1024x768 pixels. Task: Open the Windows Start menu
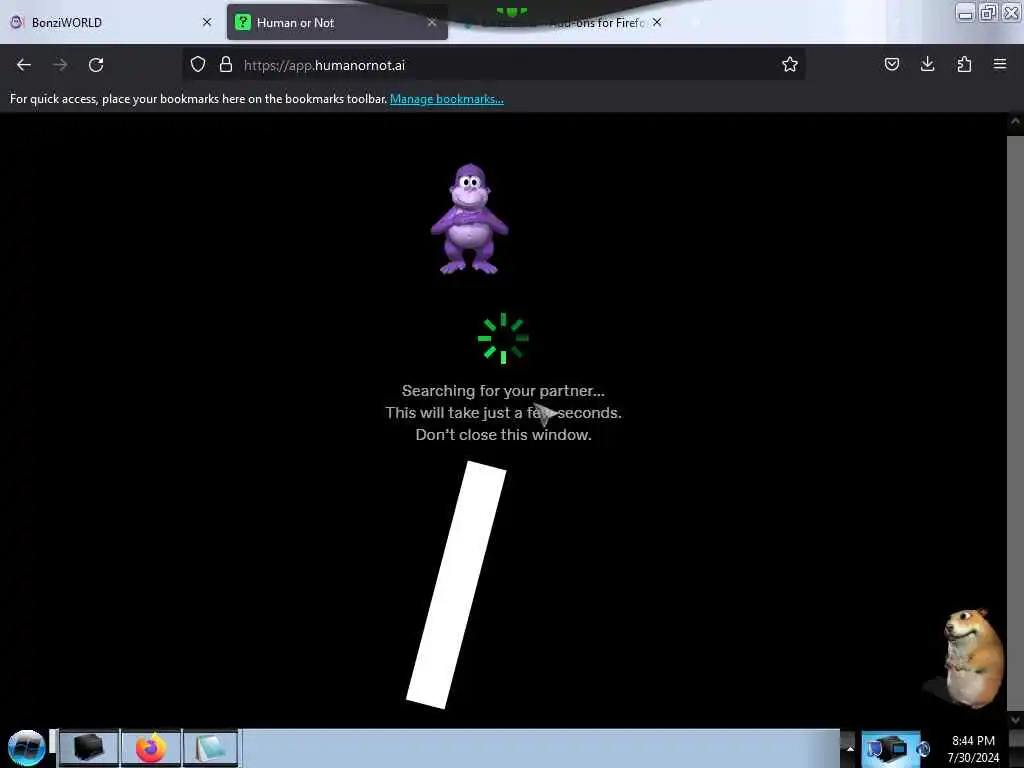pyautogui.click(x=26, y=748)
